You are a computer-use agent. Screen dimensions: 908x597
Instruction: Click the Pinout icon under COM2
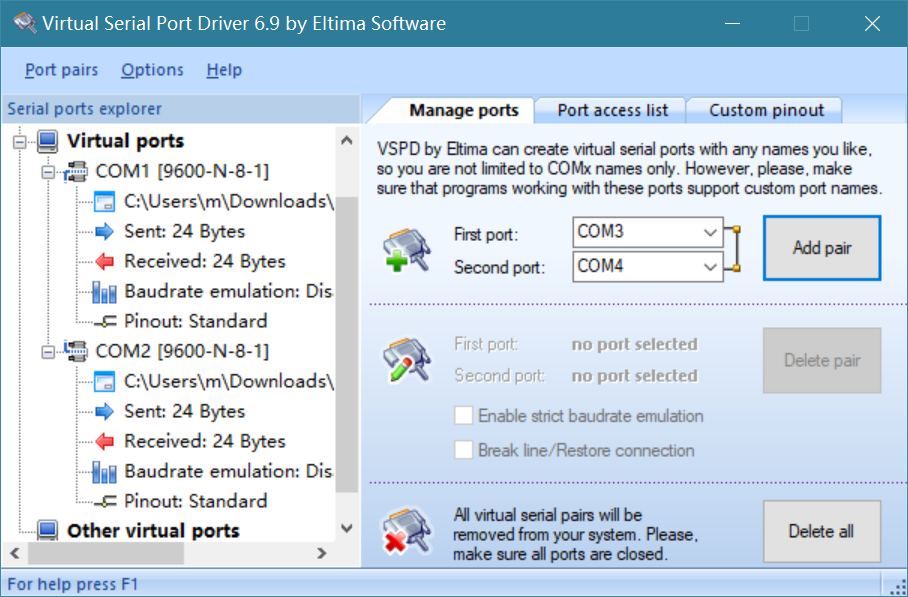tap(105, 502)
